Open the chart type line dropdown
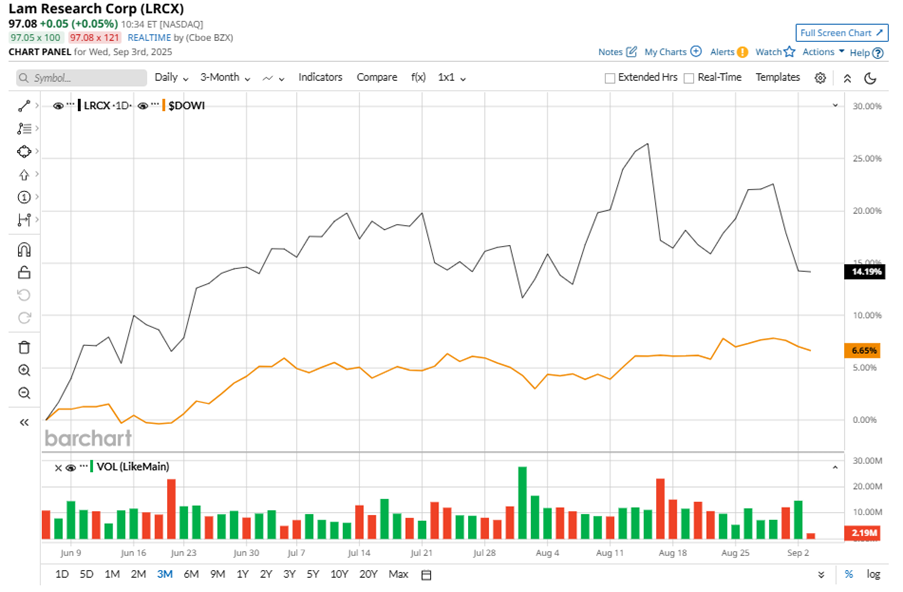 coord(274,78)
